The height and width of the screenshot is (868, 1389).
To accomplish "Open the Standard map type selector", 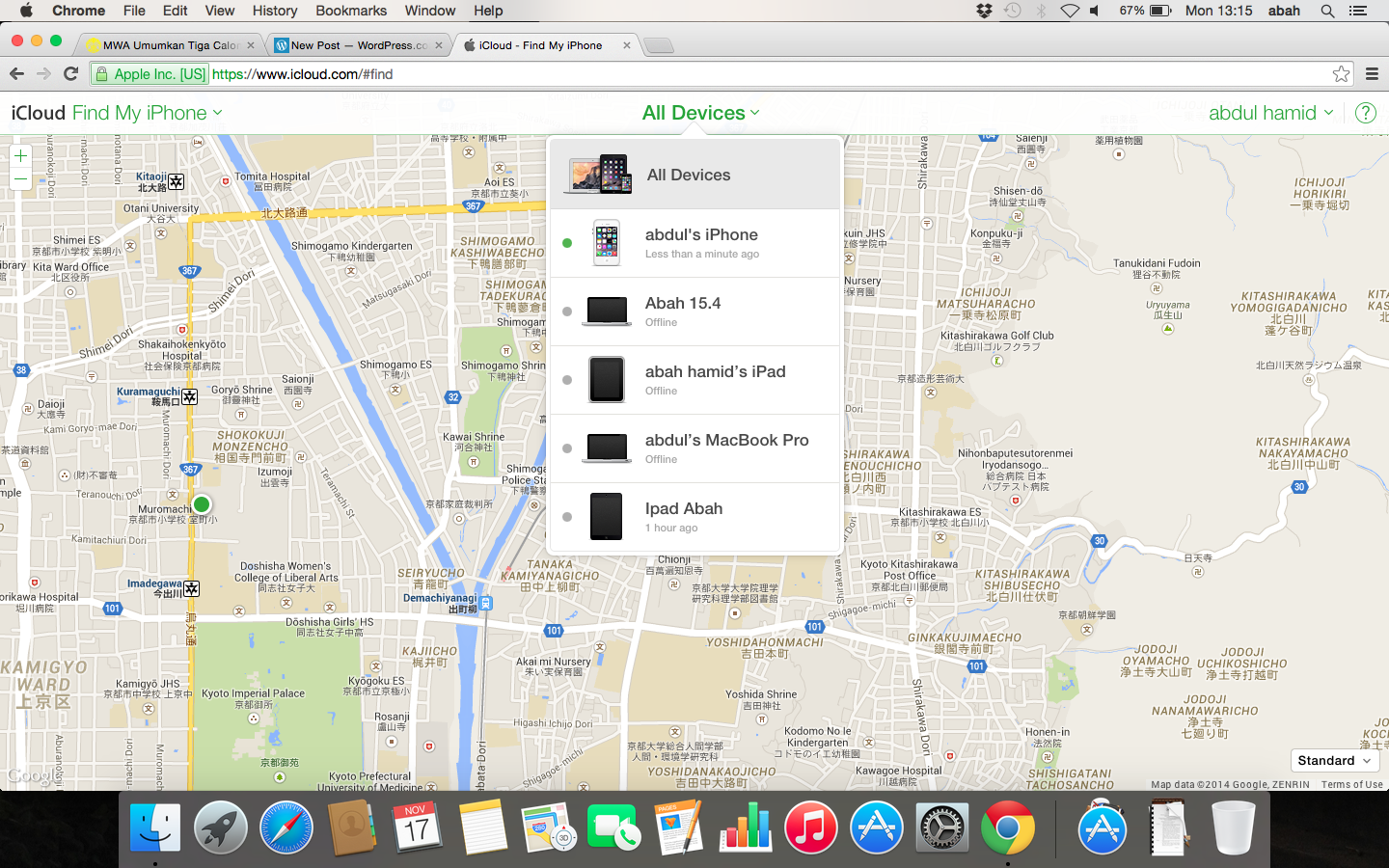I will click(1333, 760).
